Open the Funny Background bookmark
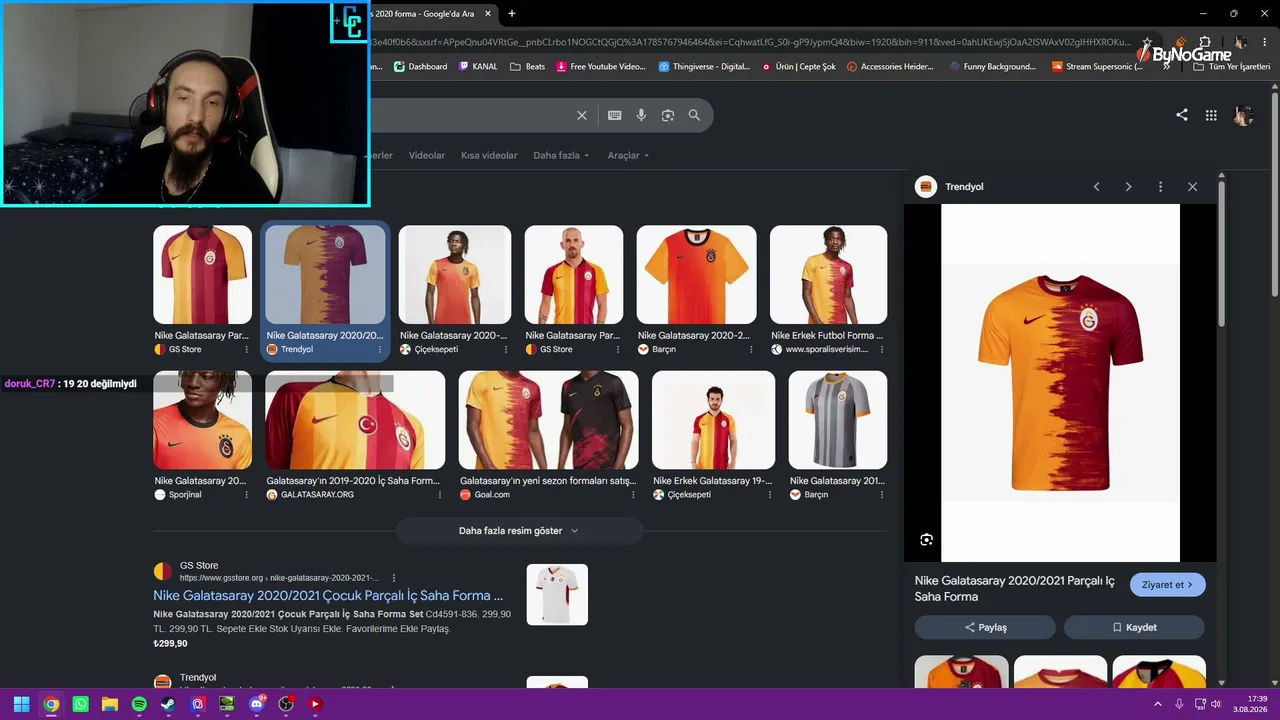Viewport: 1280px width, 720px height. 992,67
